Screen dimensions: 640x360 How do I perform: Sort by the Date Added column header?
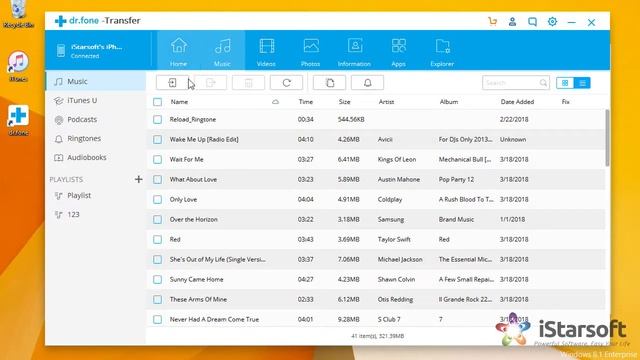coord(517,102)
